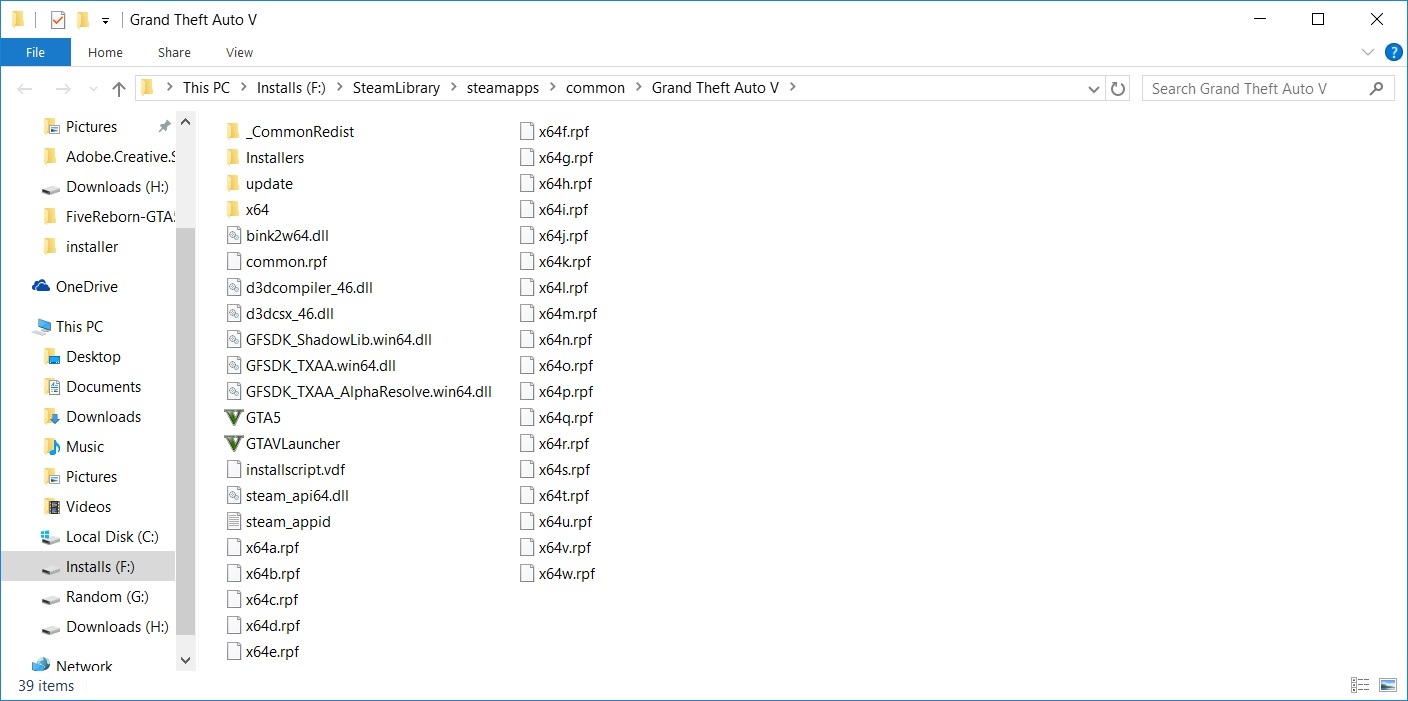
Task: Select the steam_appid text file icon
Action: pyautogui.click(x=234, y=522)
